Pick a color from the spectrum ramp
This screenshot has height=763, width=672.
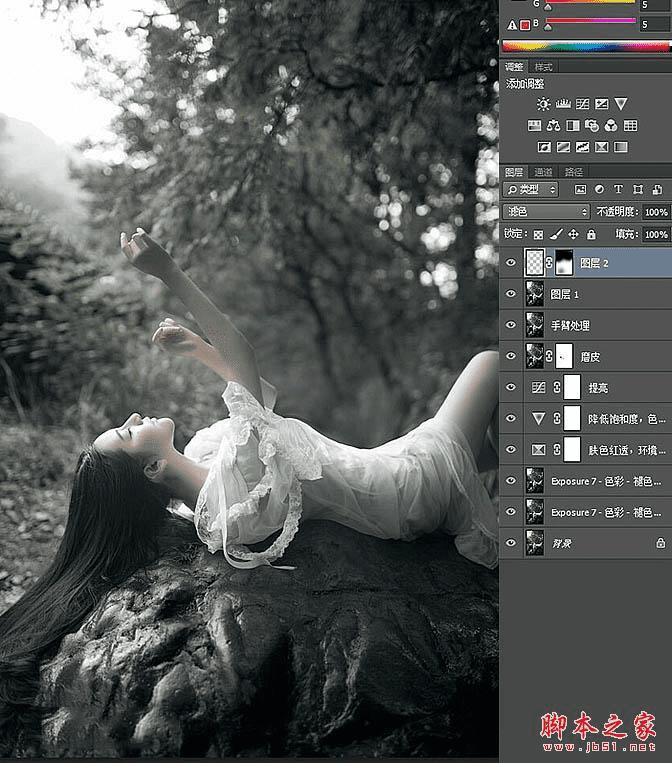click(586, 47)
